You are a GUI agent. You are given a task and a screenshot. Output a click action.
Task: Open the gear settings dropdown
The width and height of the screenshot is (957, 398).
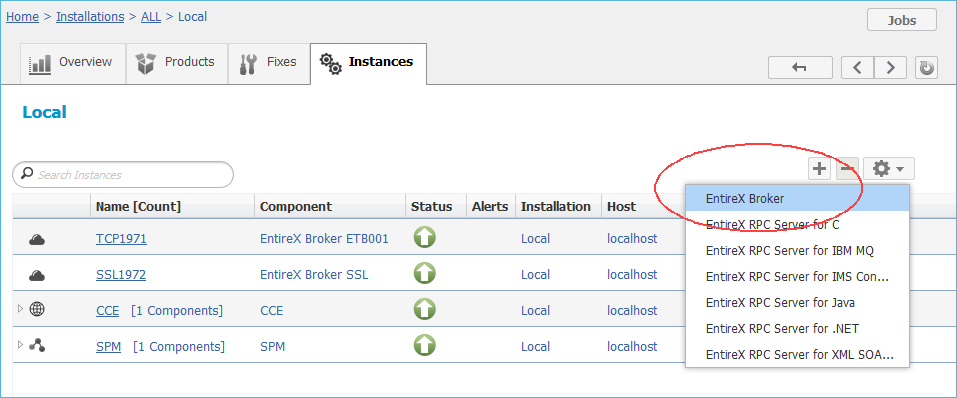889,169
